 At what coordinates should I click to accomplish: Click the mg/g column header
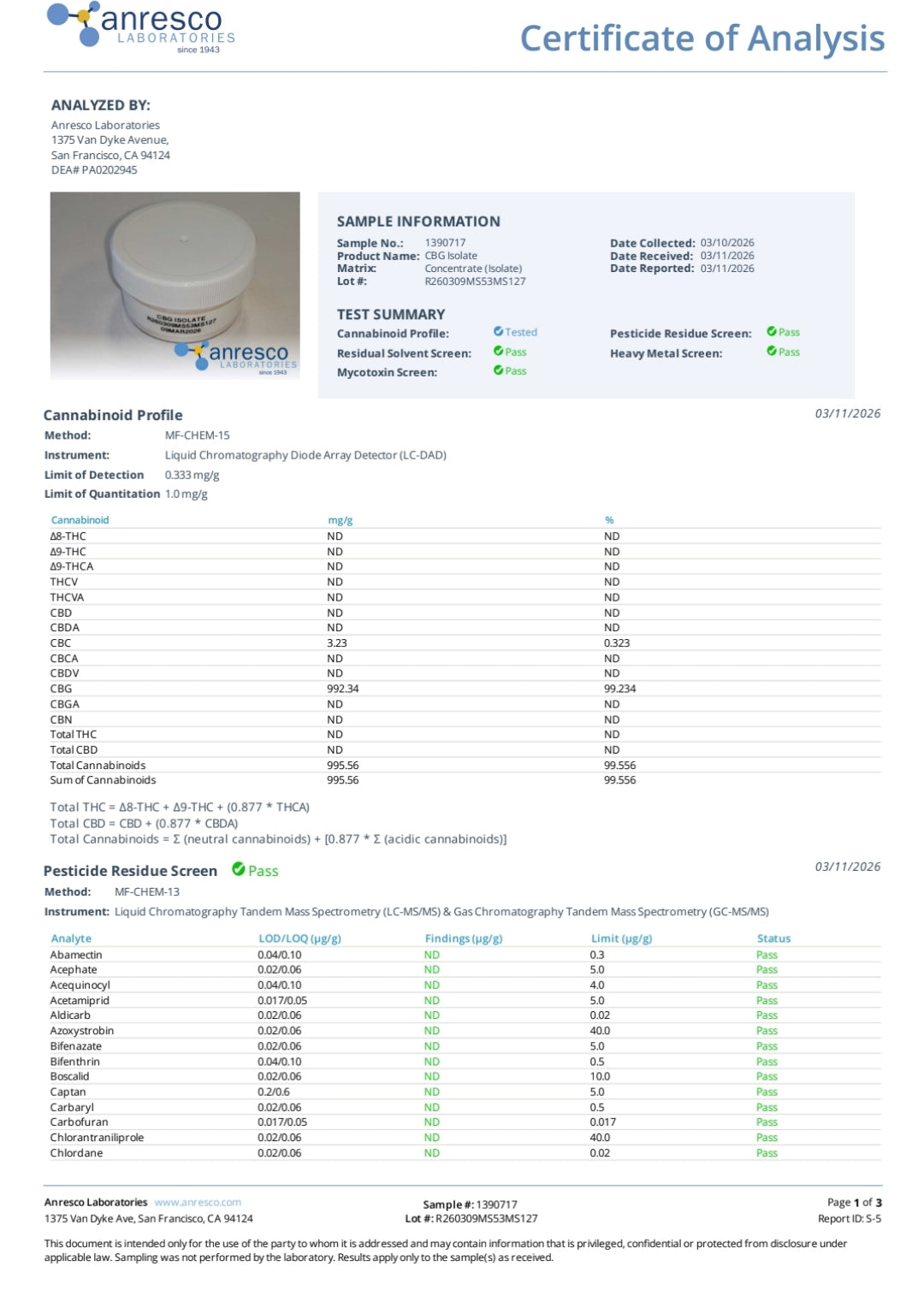340,520
